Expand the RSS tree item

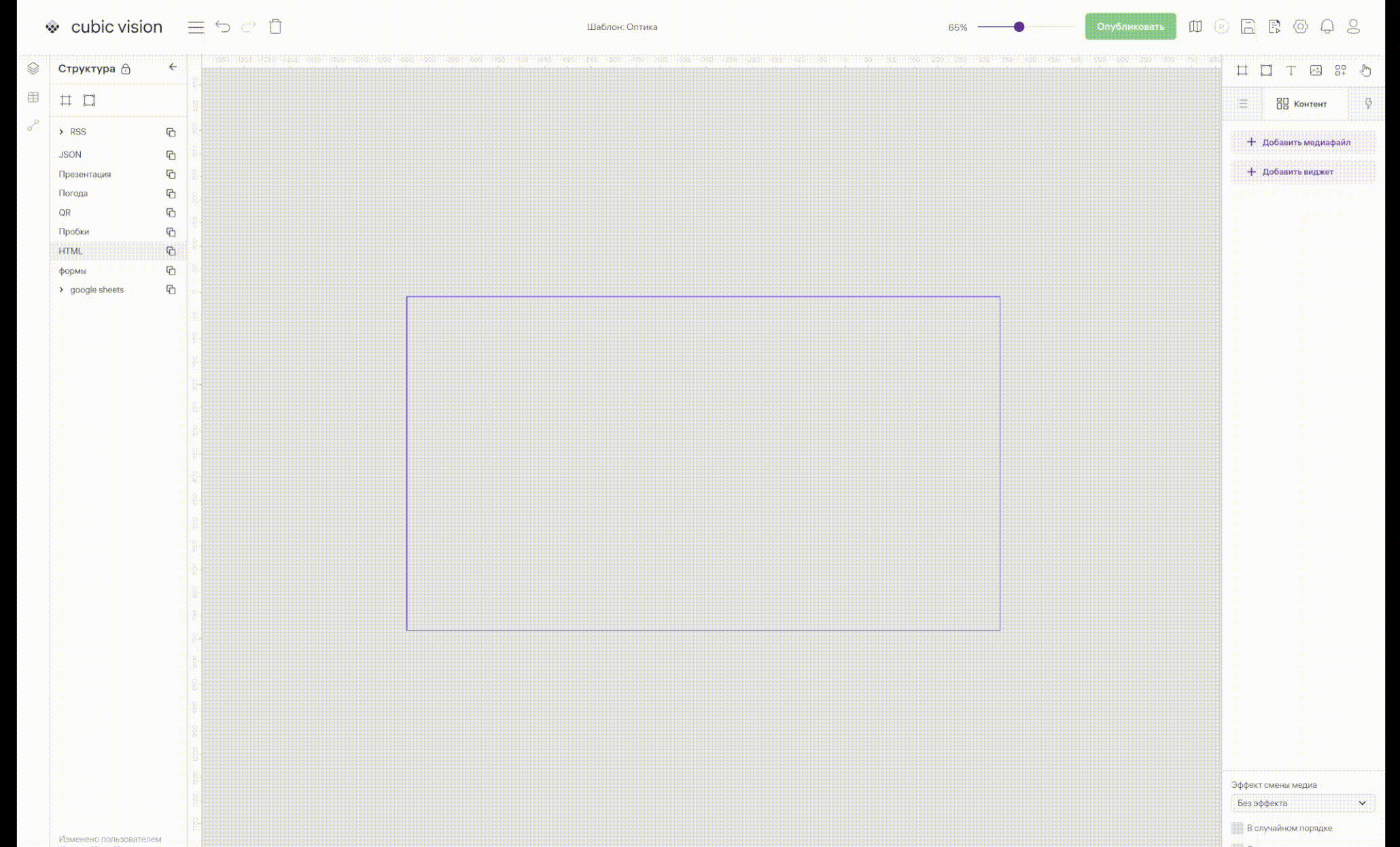[61, 132]
